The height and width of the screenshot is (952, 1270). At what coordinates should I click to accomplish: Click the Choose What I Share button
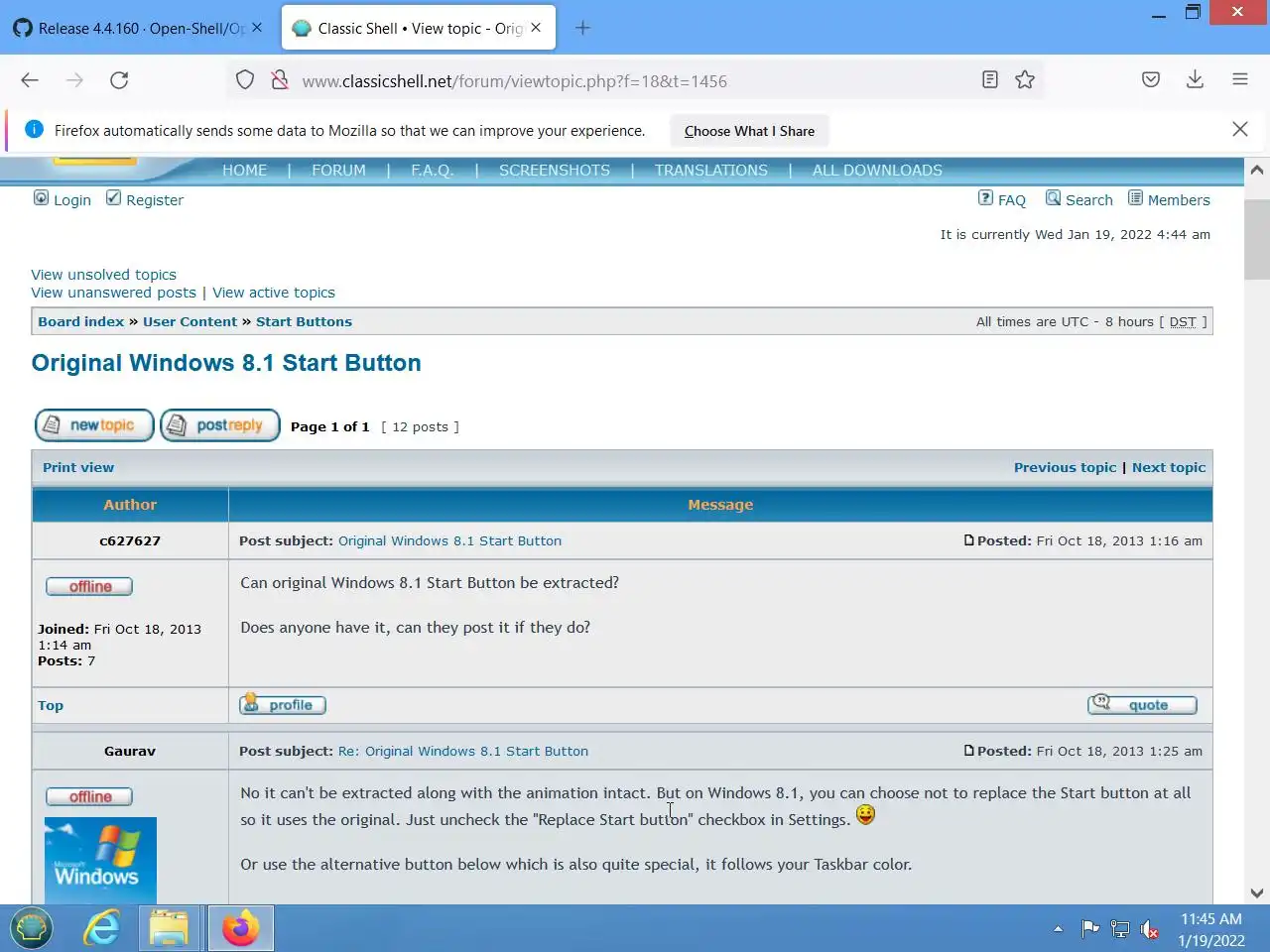coord(749,131)
